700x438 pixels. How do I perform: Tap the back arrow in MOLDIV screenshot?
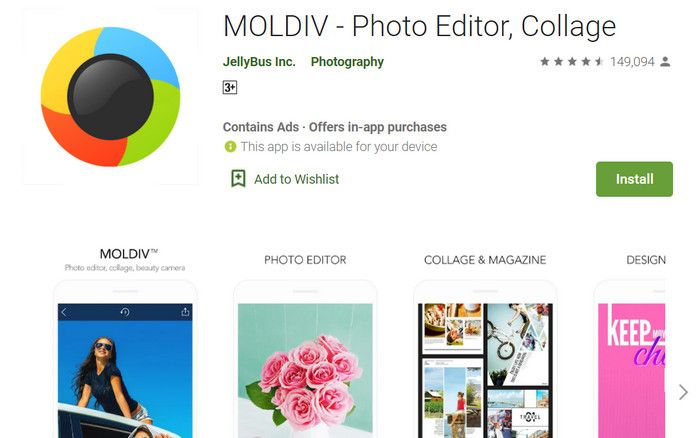[x=65, y=313]
